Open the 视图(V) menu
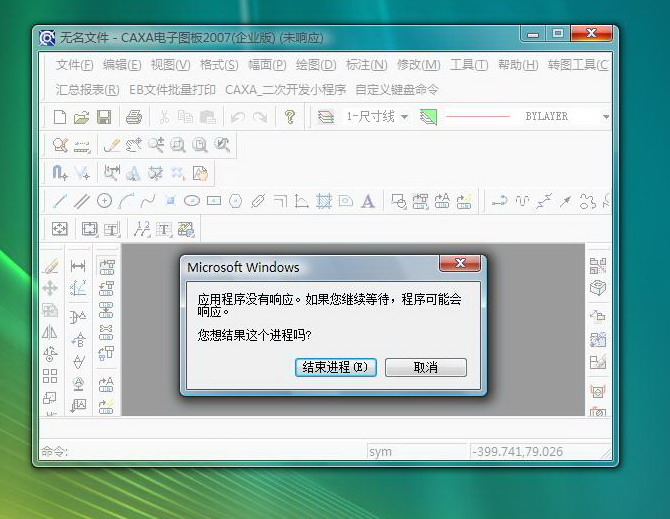The image size is (670, 519). tap(170, 65)
